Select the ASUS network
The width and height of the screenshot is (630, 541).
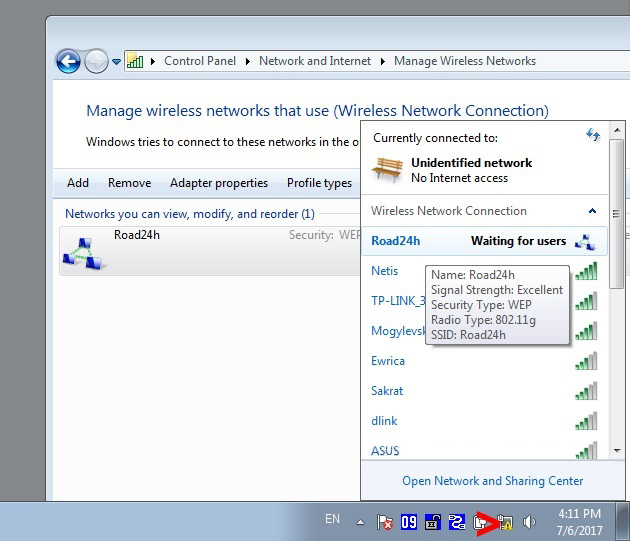[385, 451]
